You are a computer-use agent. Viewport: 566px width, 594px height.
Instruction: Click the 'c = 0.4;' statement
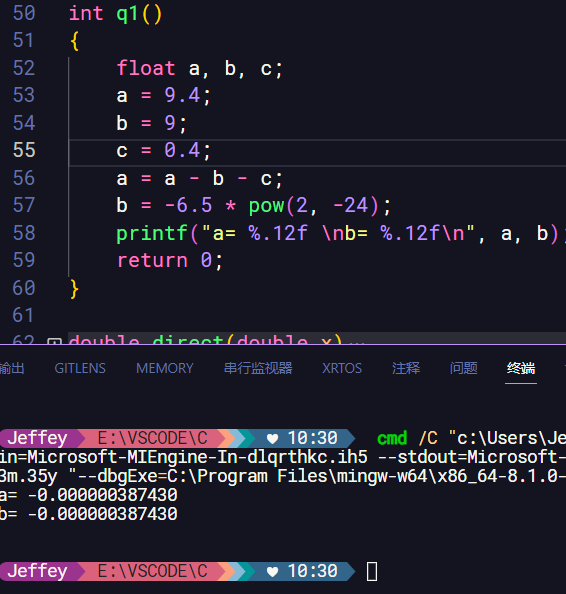[x=163, y=150]
